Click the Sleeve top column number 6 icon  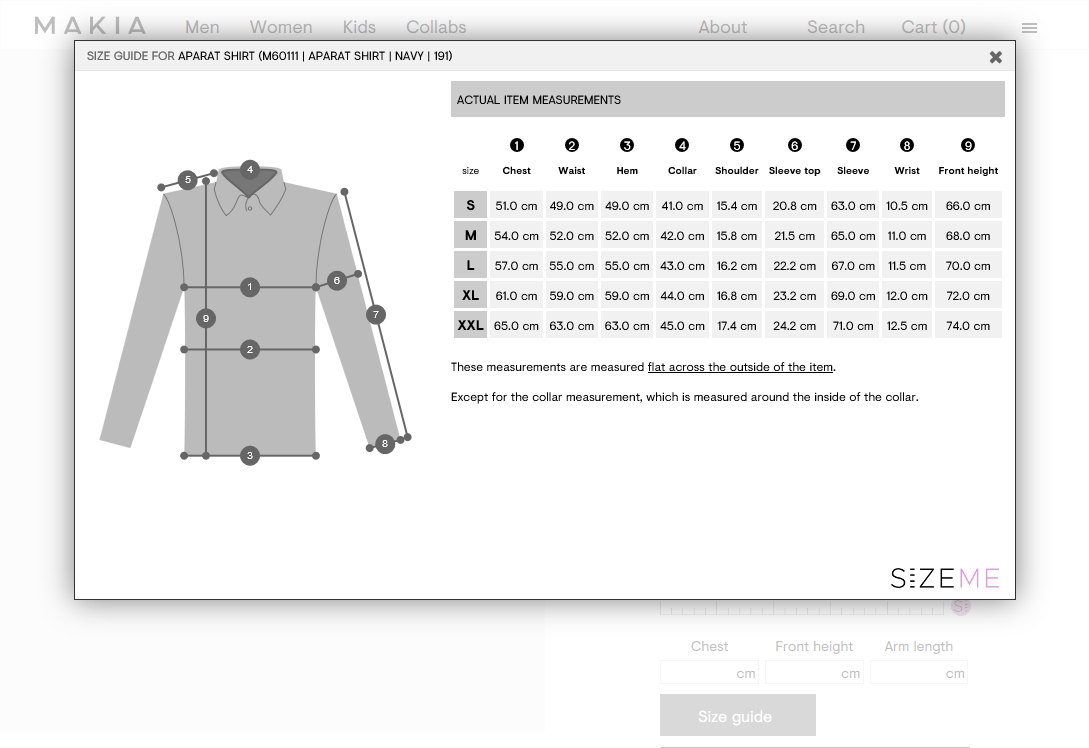click(795, 145)
